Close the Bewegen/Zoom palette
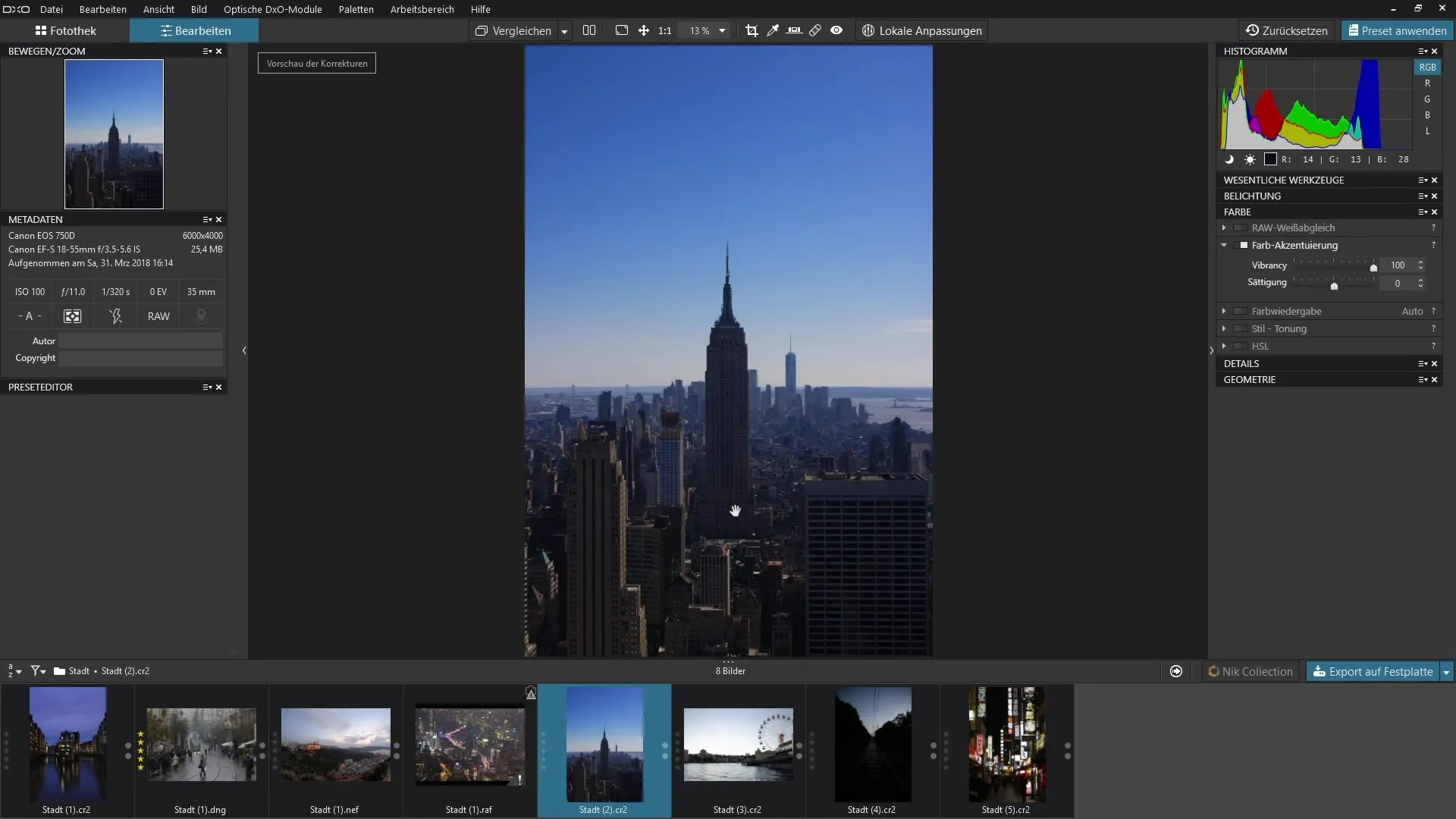 pyautogui.click(x=219, y=52)
